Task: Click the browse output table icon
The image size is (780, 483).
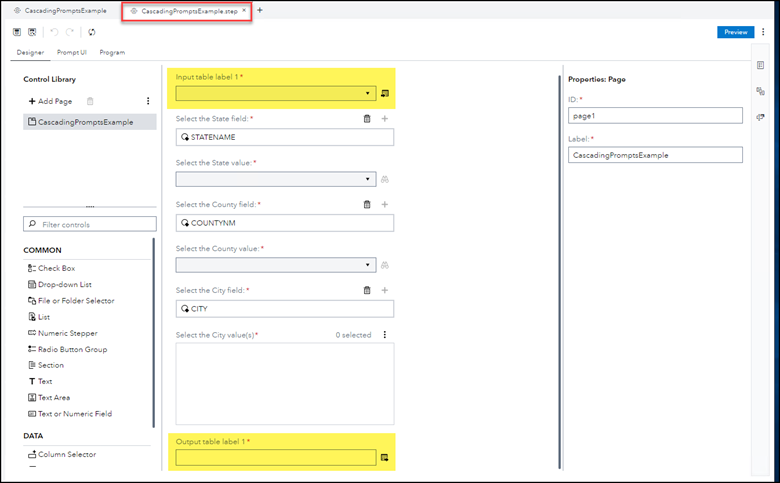Action: click(385, 458)
